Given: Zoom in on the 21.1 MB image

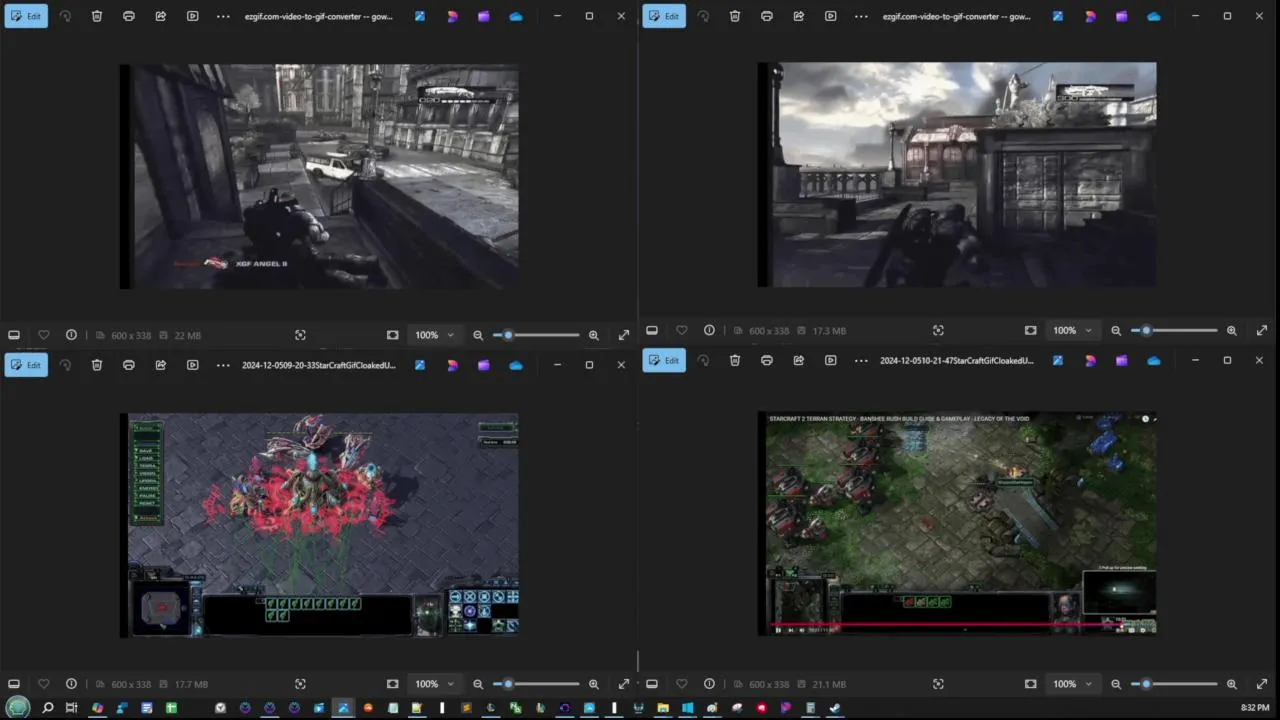Looking at the screenshot, I should tap(1232, 684).
